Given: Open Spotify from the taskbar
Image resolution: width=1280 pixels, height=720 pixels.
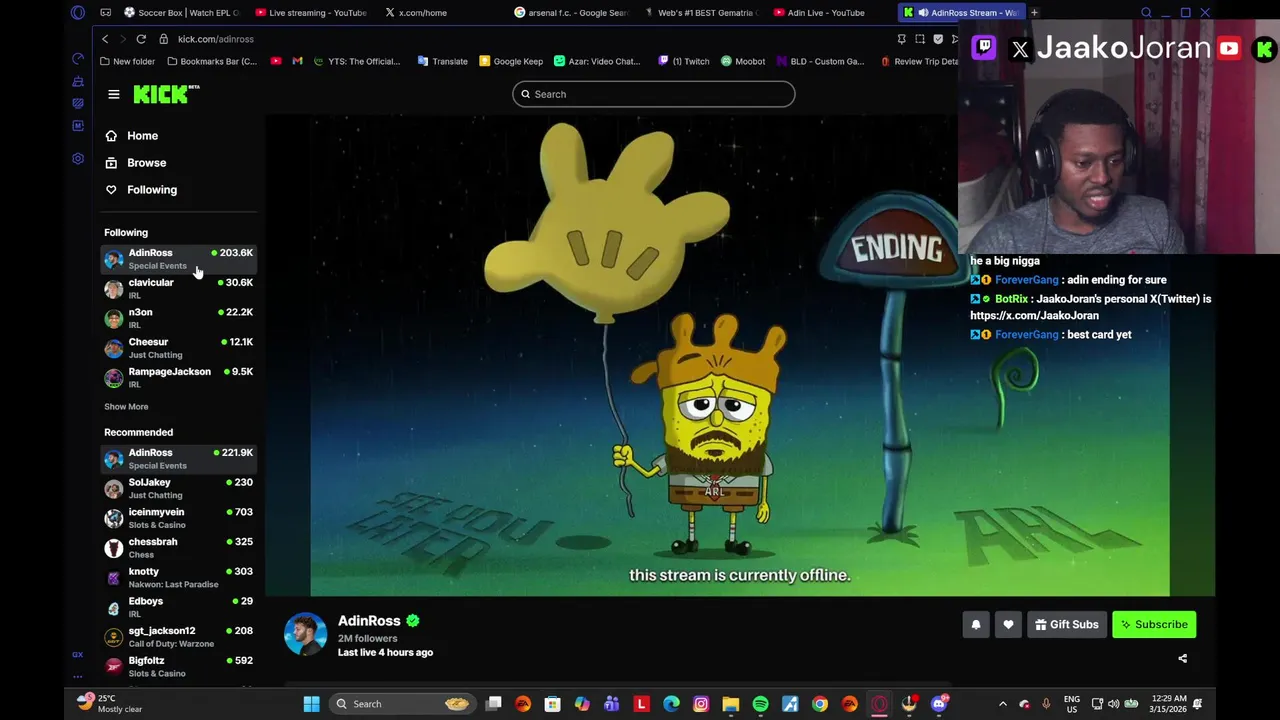Looking at the screenshot, I should click(760, 705).
